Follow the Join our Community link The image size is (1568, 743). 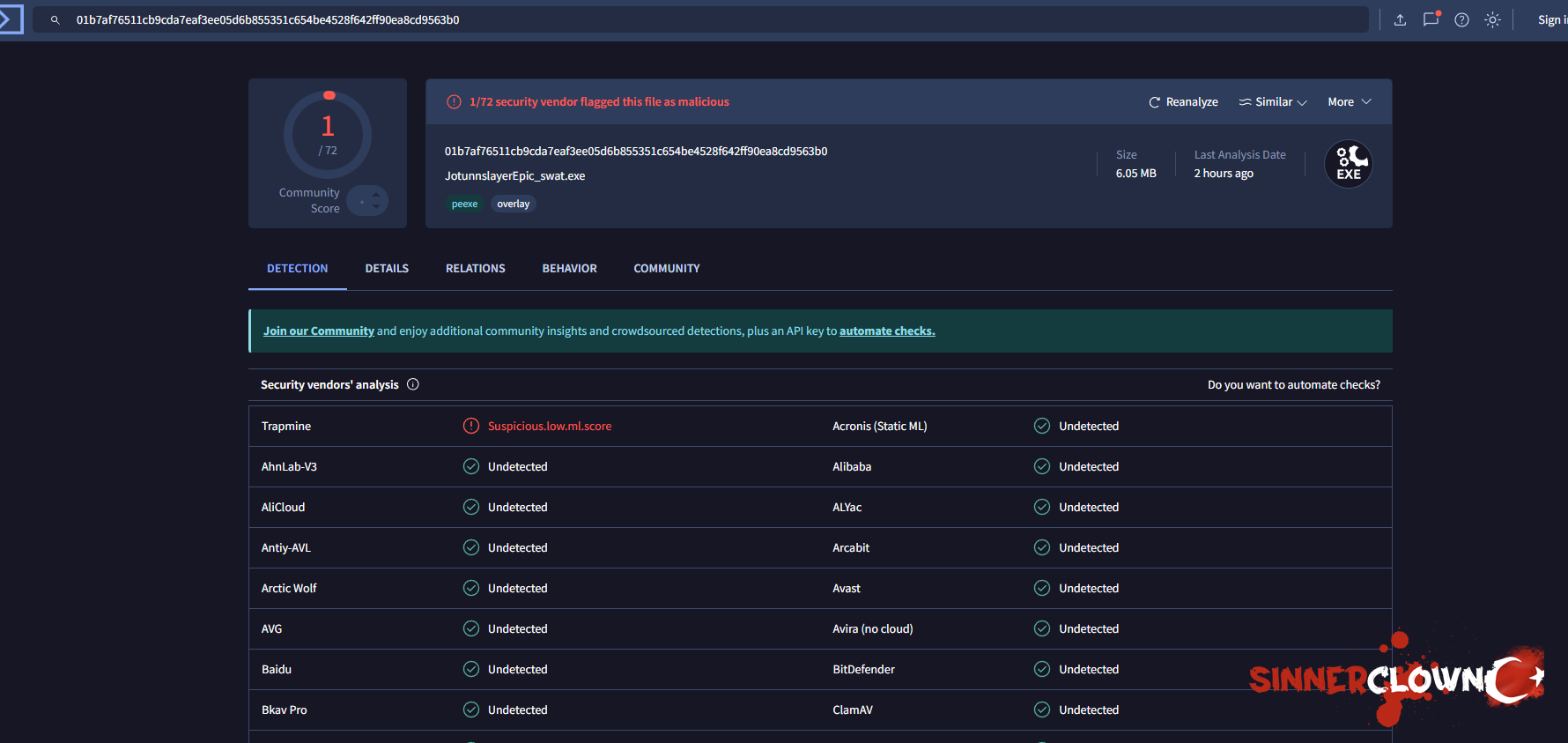coord(318,331)
